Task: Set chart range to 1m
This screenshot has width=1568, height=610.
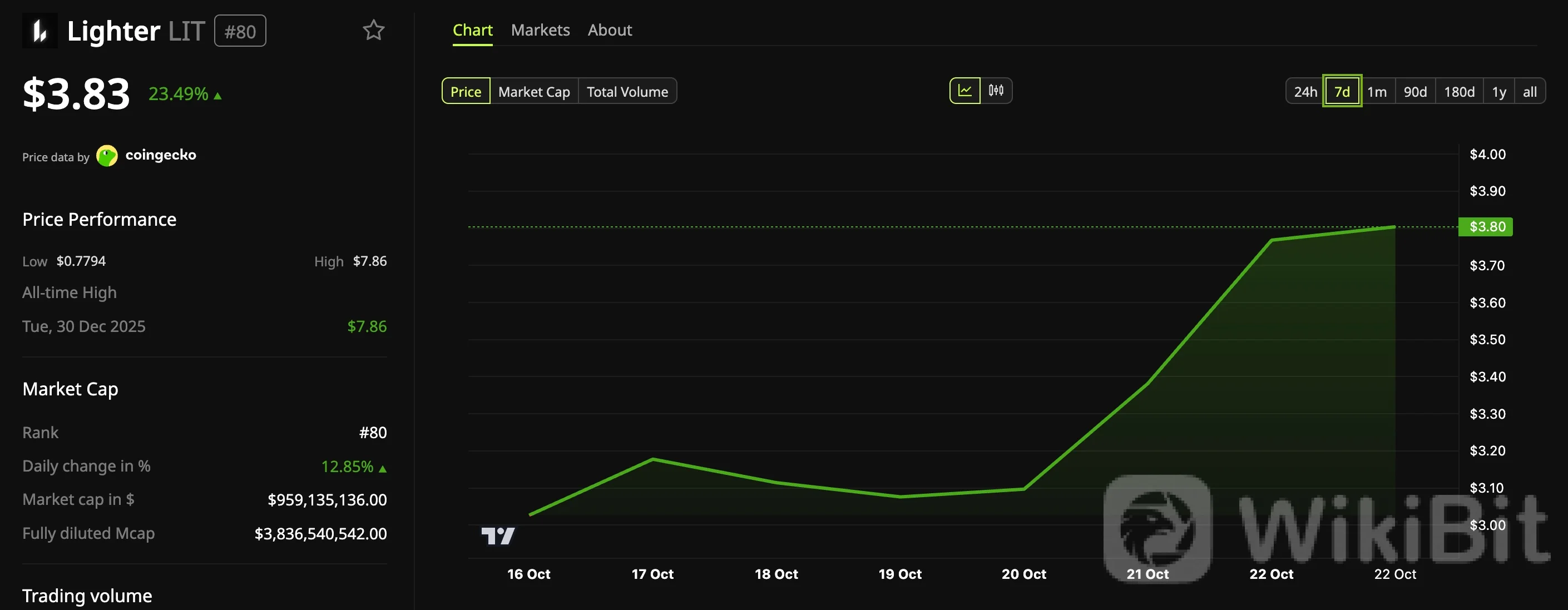Action: coord(1377,91)
